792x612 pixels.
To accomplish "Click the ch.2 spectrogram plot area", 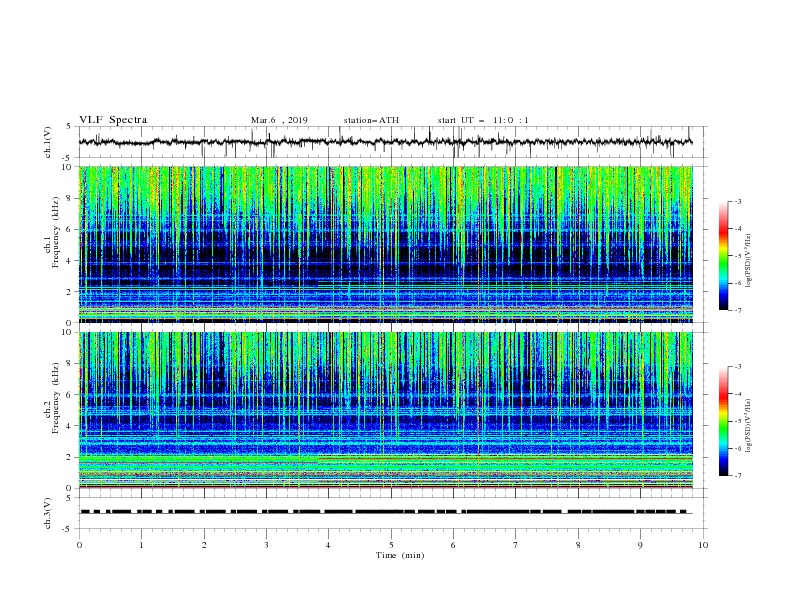I will click(x=386, y=410).
